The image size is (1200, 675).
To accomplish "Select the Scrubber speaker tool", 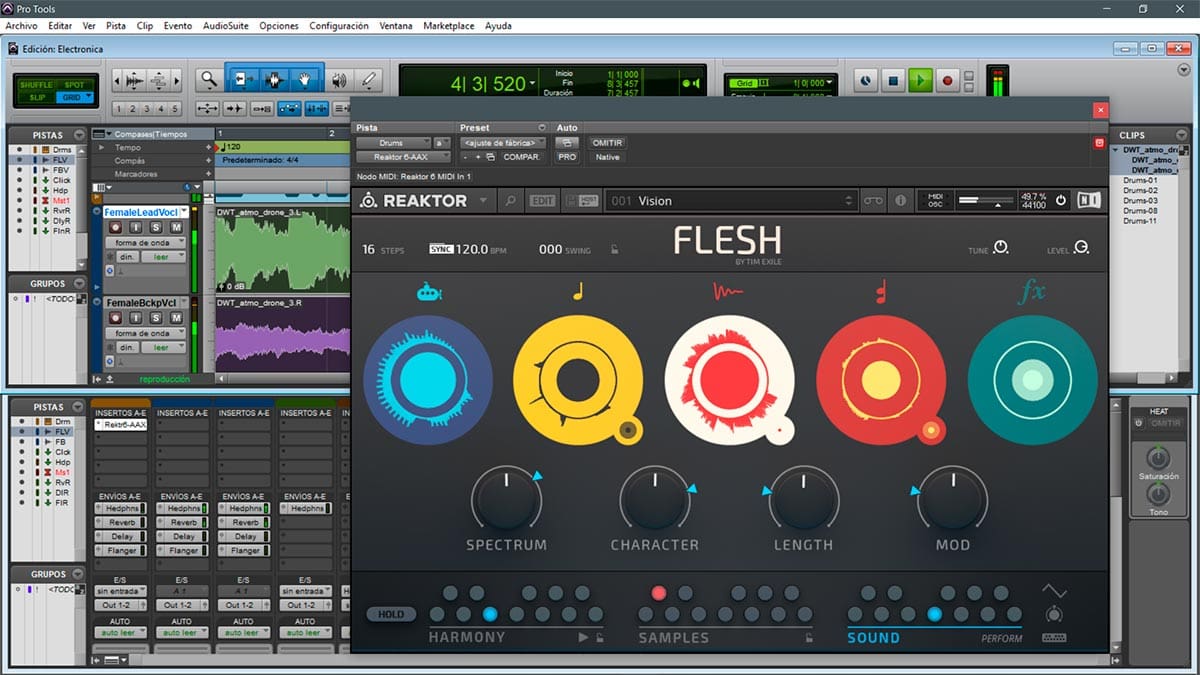I will click(339, 80).
